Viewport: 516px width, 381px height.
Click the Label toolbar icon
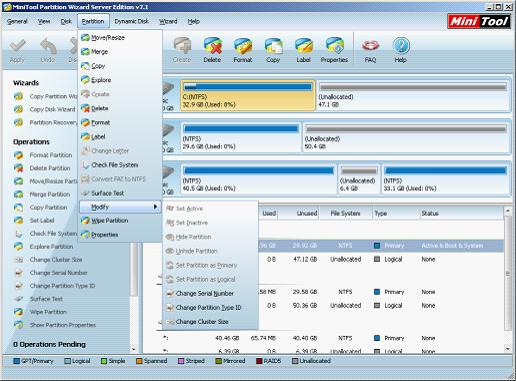pyautogui.click(x=303, y=50)
